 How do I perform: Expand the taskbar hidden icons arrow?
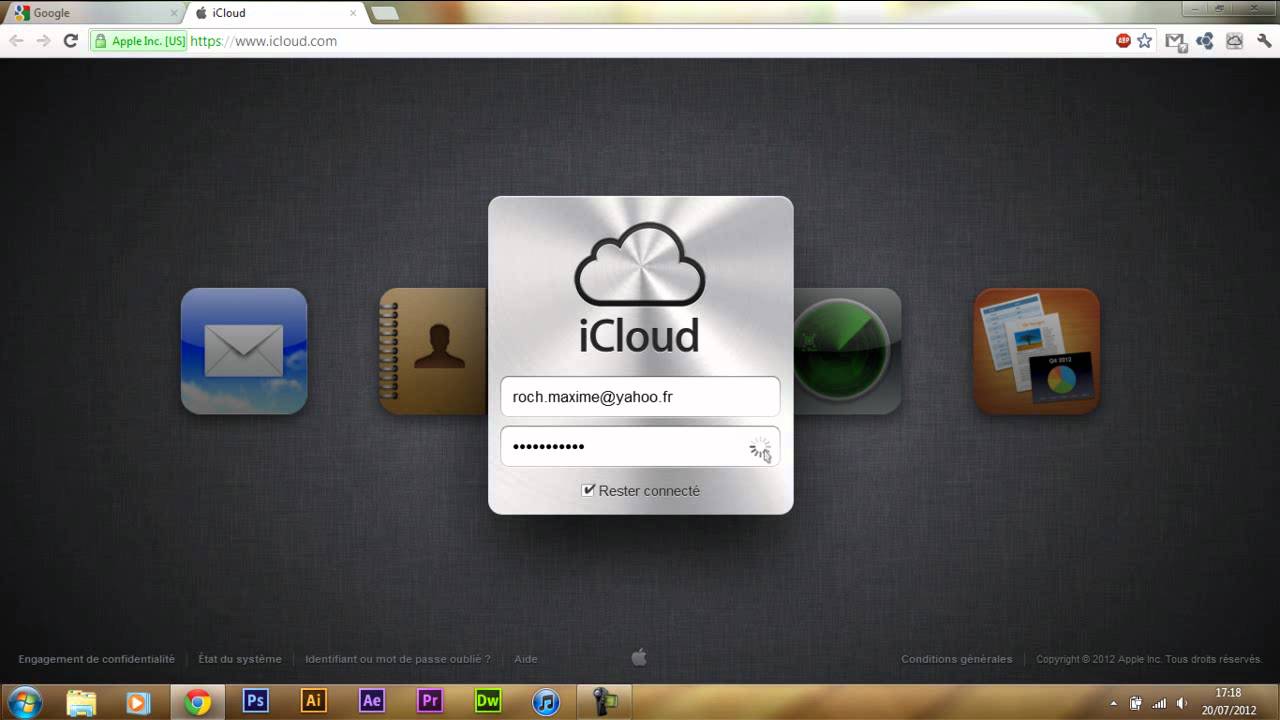tap(1112, 701)
